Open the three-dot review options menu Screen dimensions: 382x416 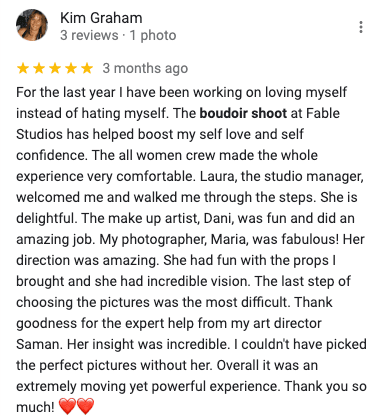[361, 27]
